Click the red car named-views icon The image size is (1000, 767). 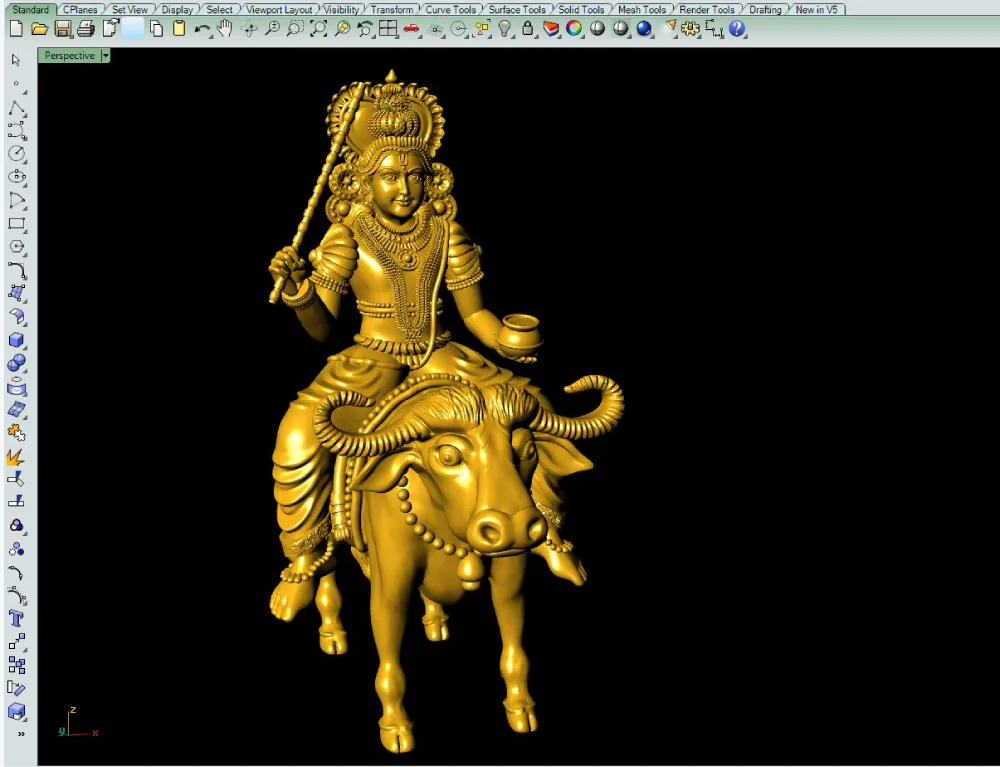coord(411,29)
